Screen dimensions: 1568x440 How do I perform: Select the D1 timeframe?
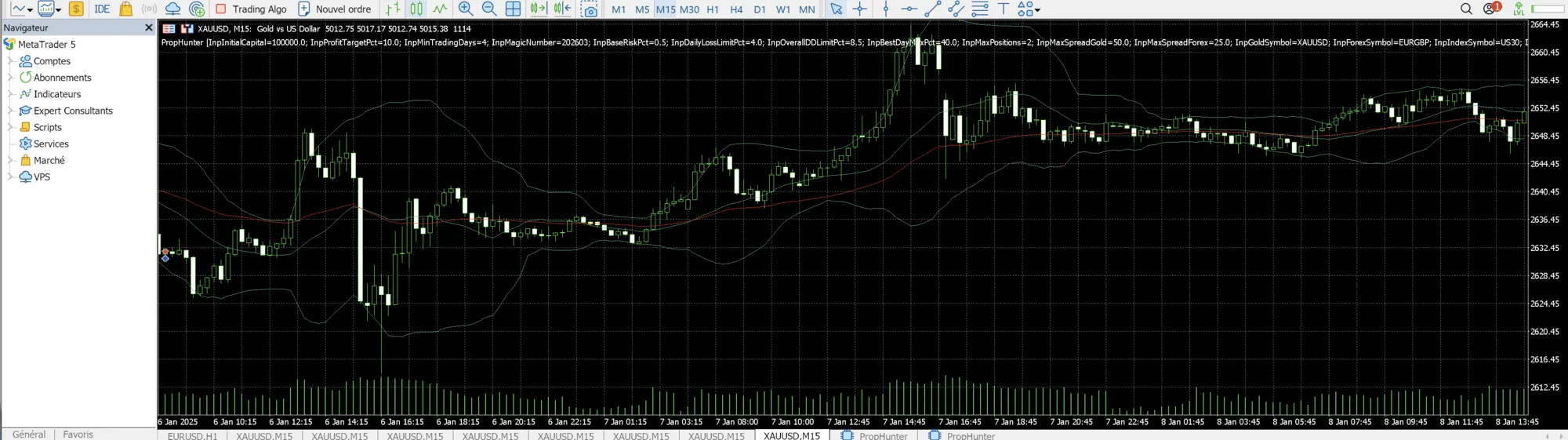(760, 9)
